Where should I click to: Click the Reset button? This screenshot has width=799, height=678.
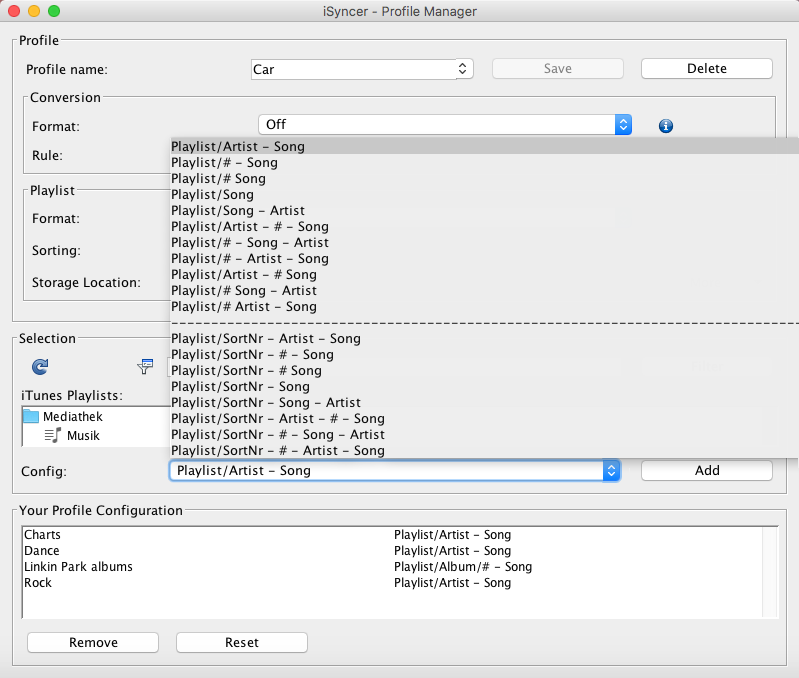point(242,642)
